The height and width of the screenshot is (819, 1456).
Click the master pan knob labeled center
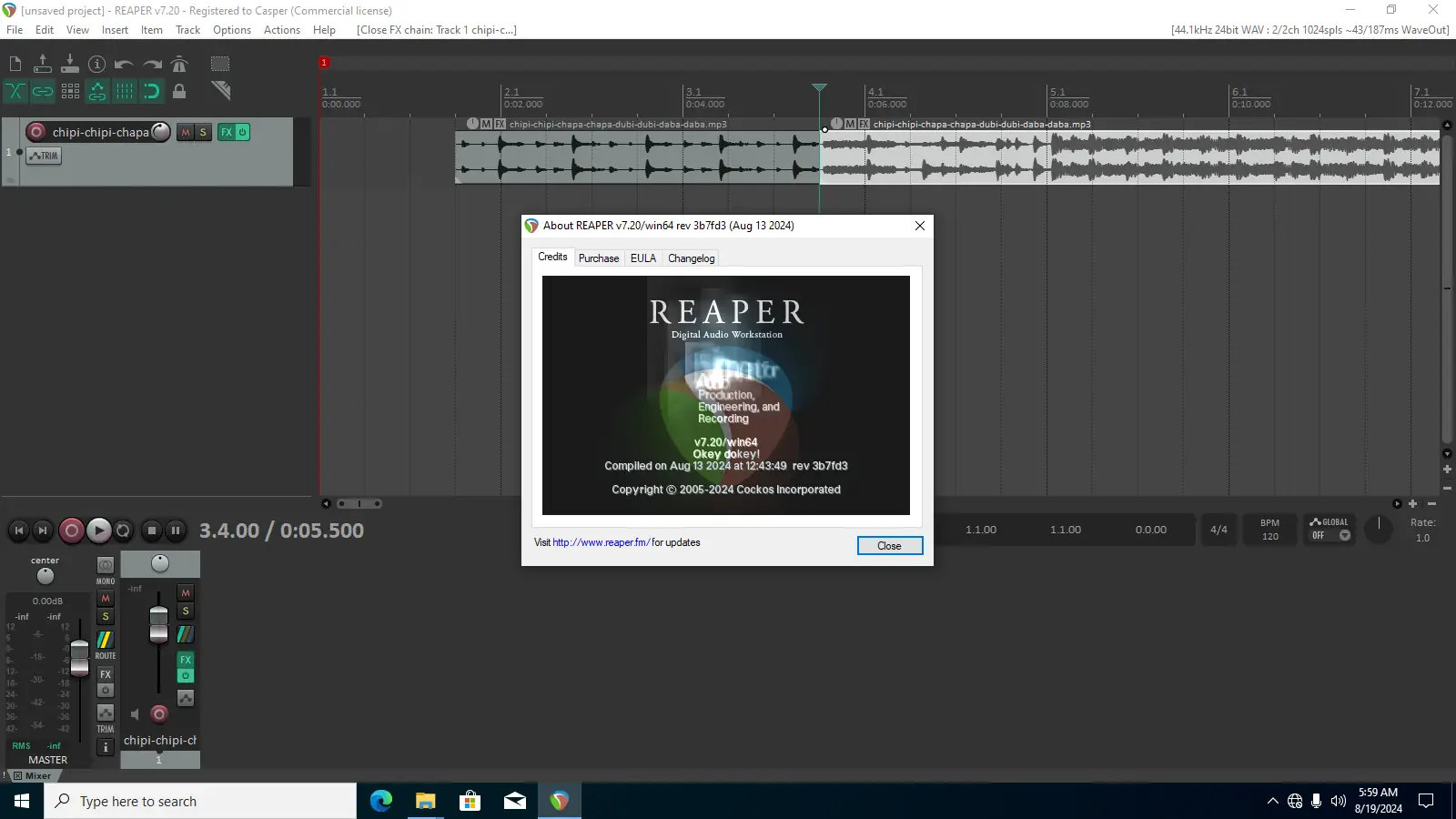pos(45,576)
